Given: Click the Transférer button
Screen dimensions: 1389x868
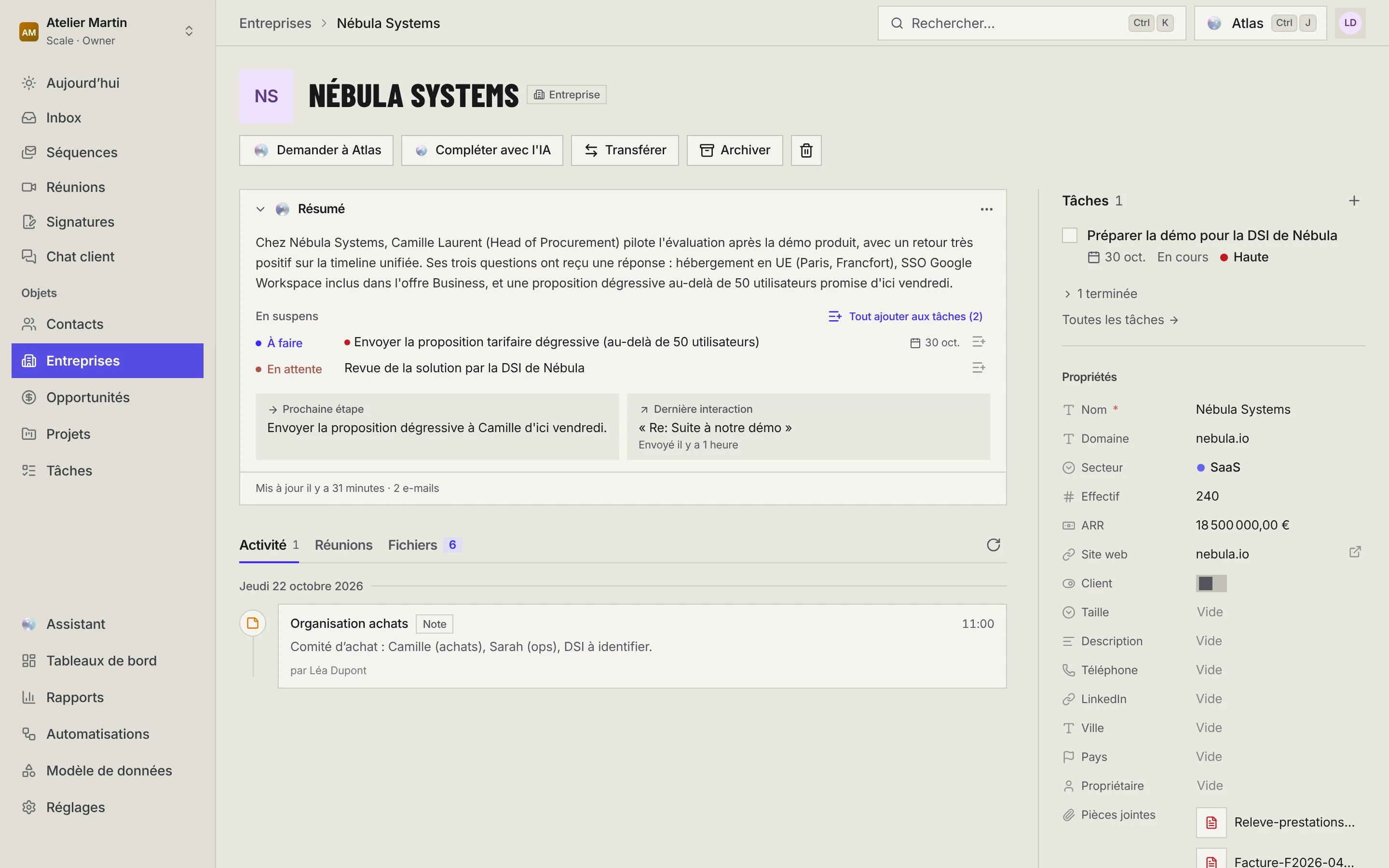Looking at the screenshot, I should [625, 150].
